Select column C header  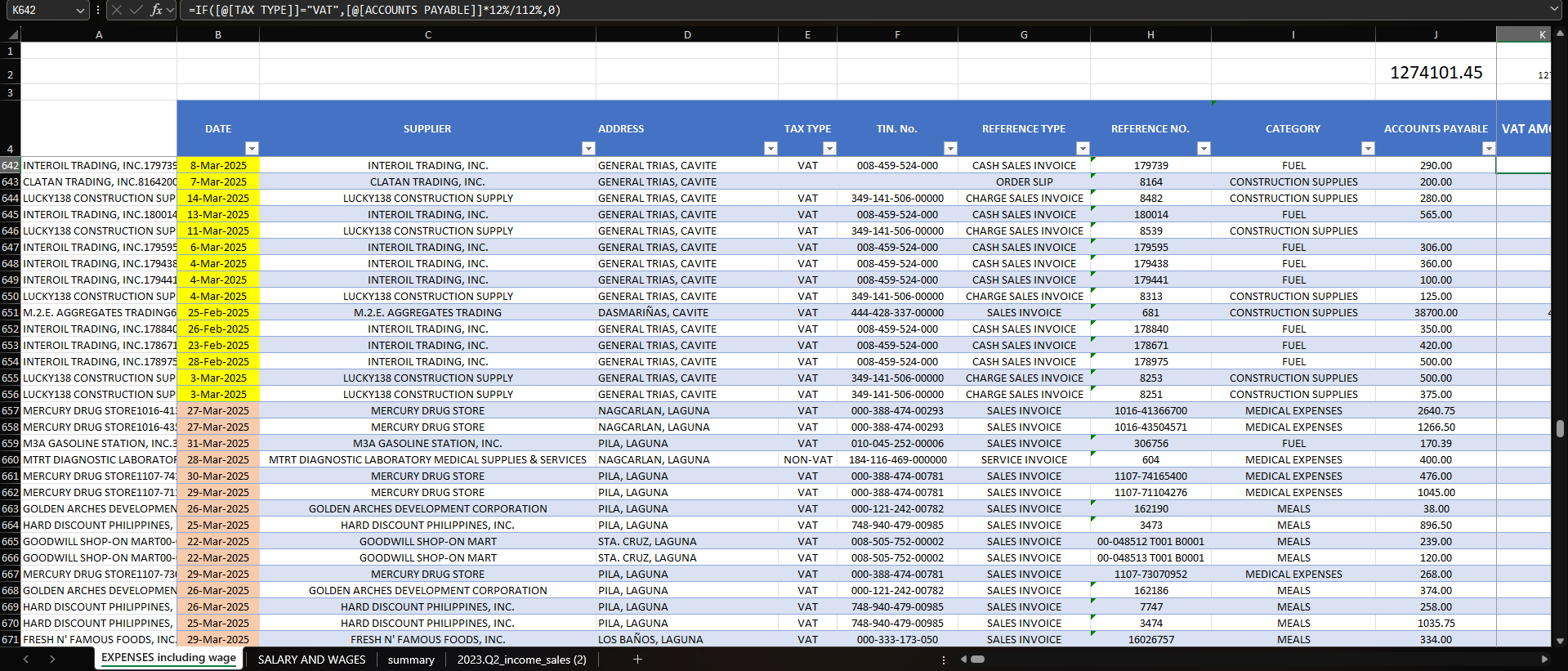click(428, 34)
